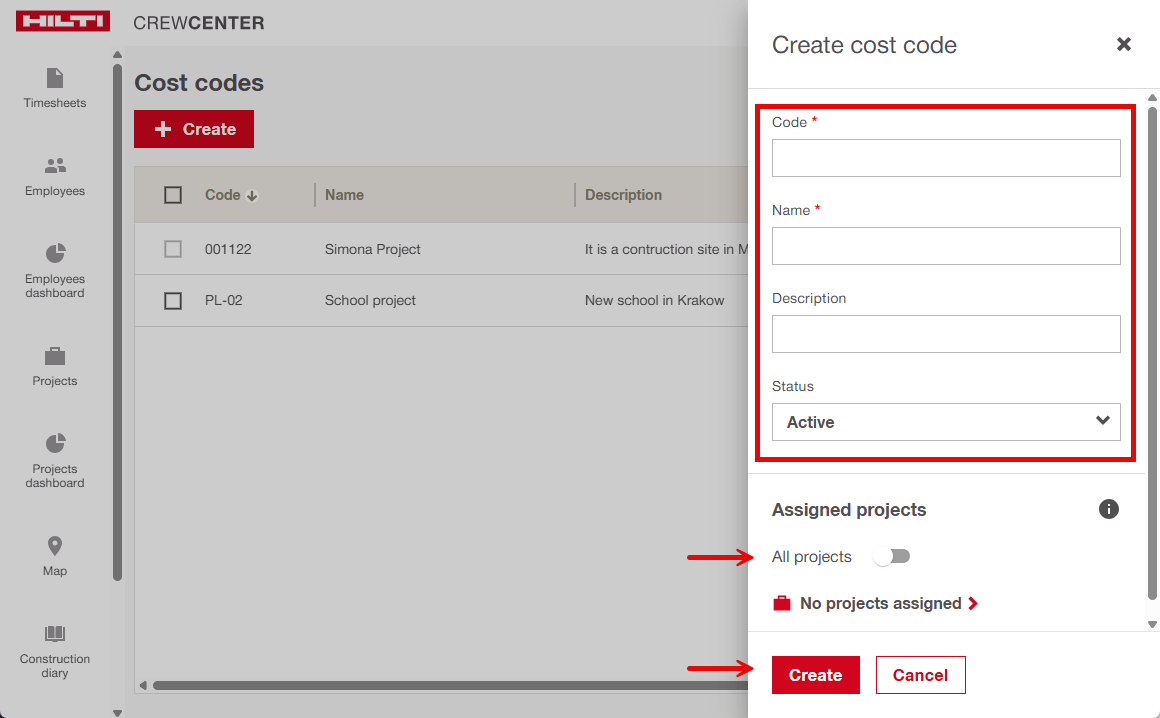
Task: Enable the All projects toggle
Action: point(891,557)
